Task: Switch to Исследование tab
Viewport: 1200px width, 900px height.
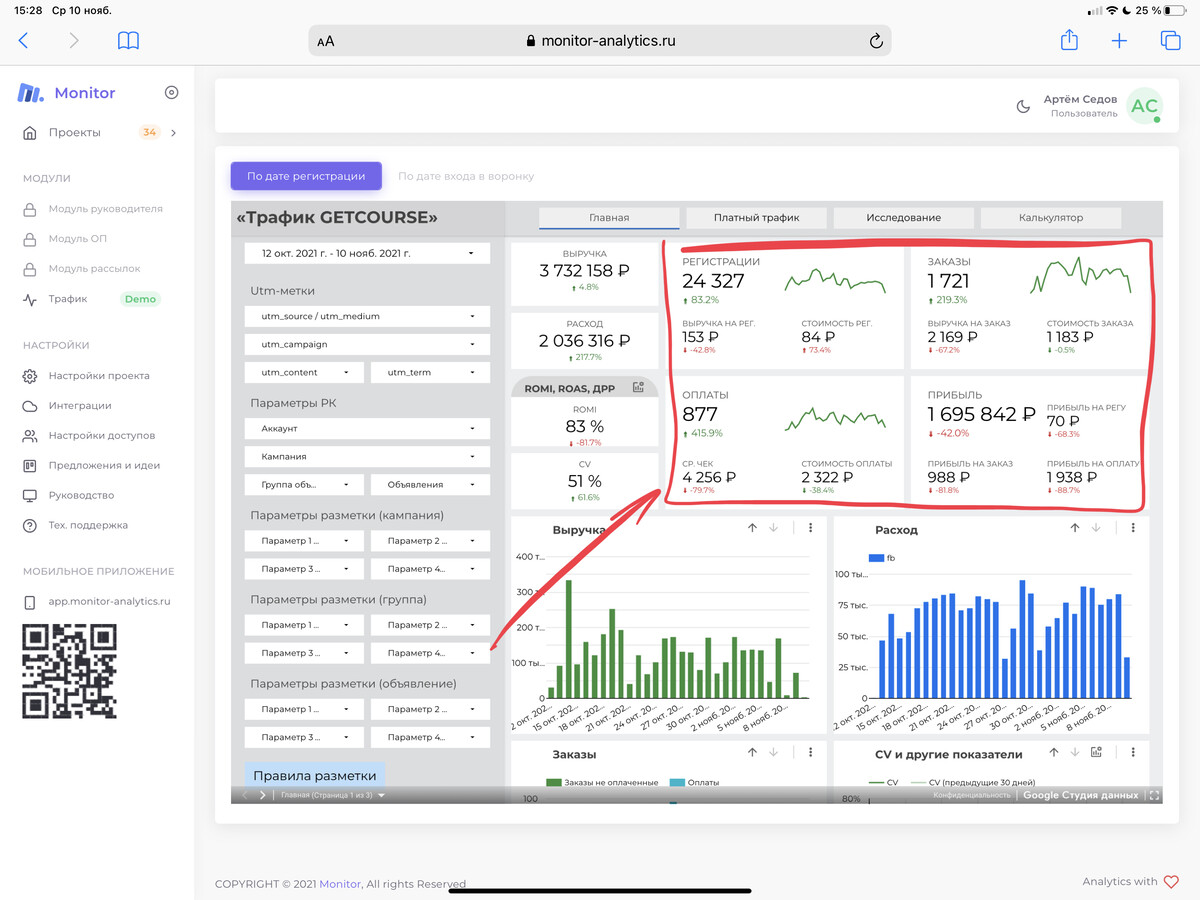Action: [x=904, y=218]
